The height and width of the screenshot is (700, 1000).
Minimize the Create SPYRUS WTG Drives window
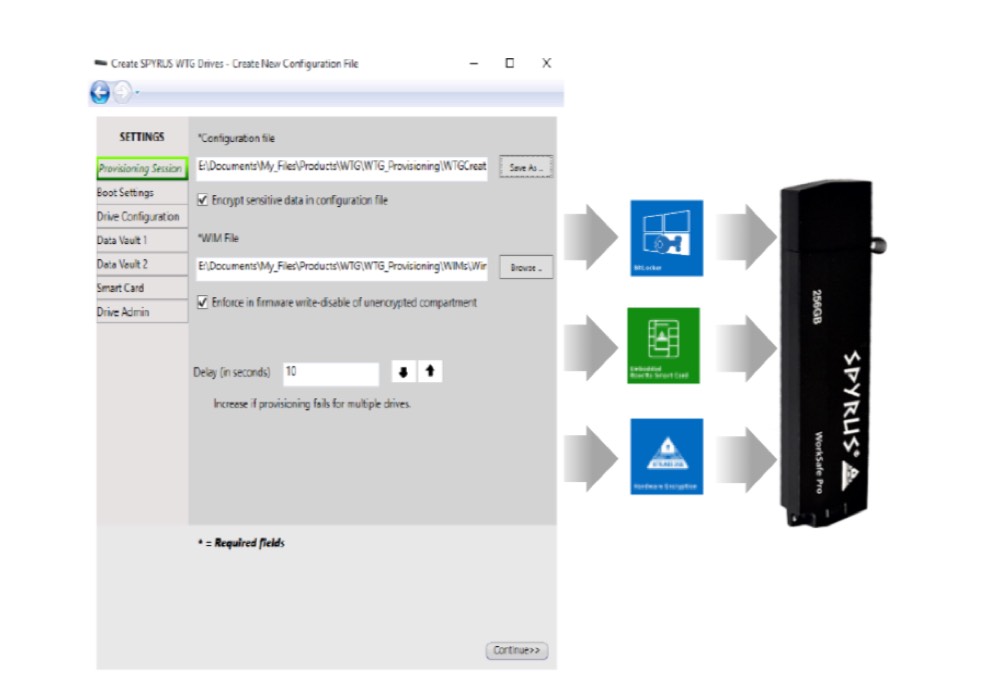point(474,63)
